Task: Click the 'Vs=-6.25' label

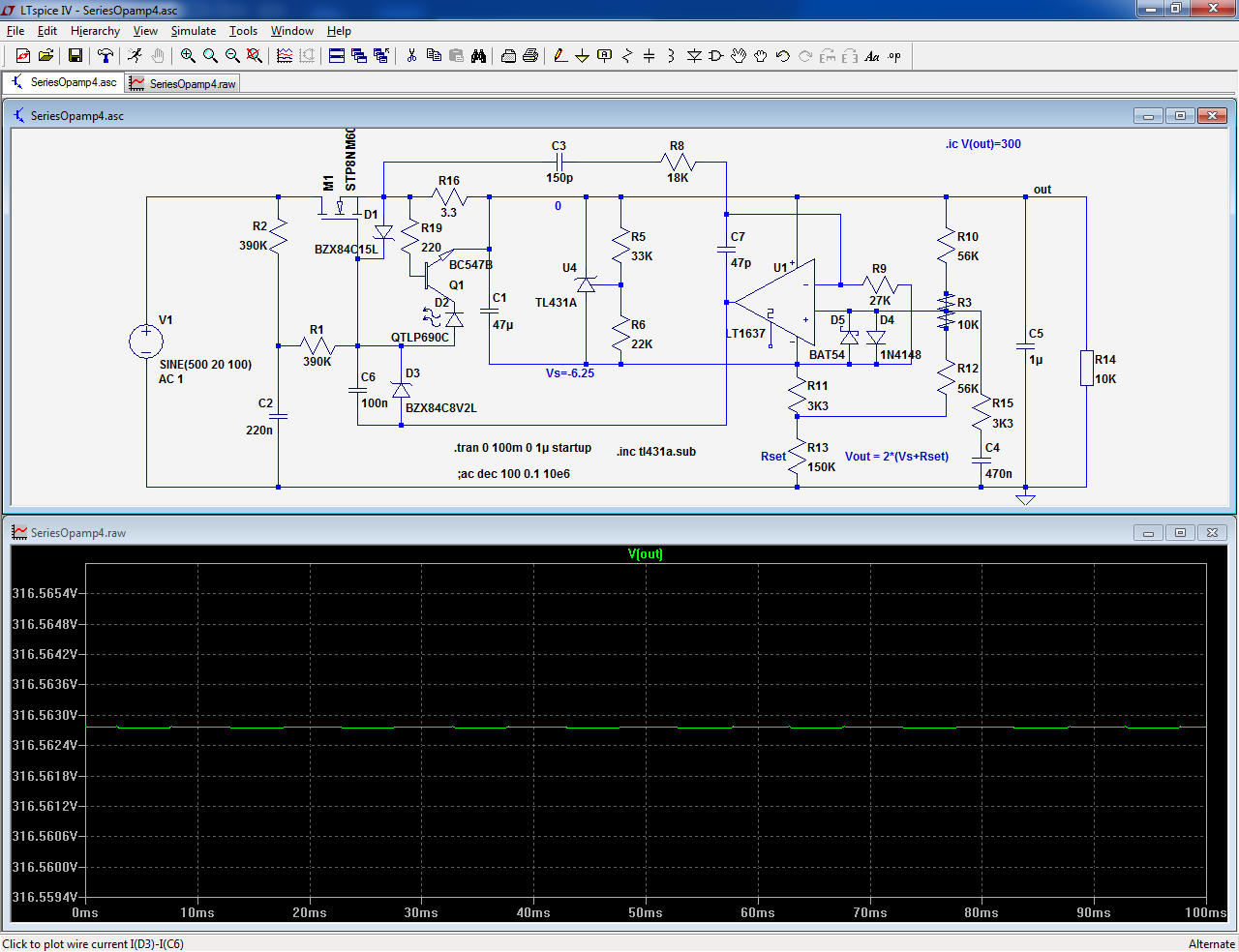Action: click(x=570, y=373)
